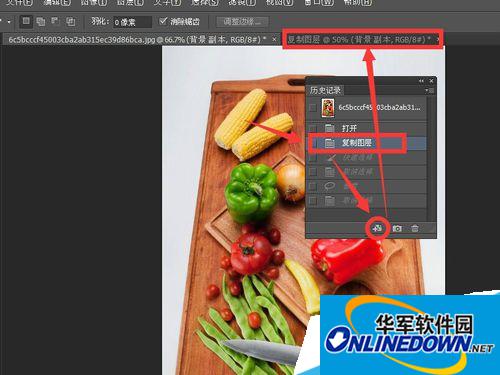This screenshot has width=500, height=375.
Task: Set history brush source on the snapshot row
Action: (x=313, y=108)
